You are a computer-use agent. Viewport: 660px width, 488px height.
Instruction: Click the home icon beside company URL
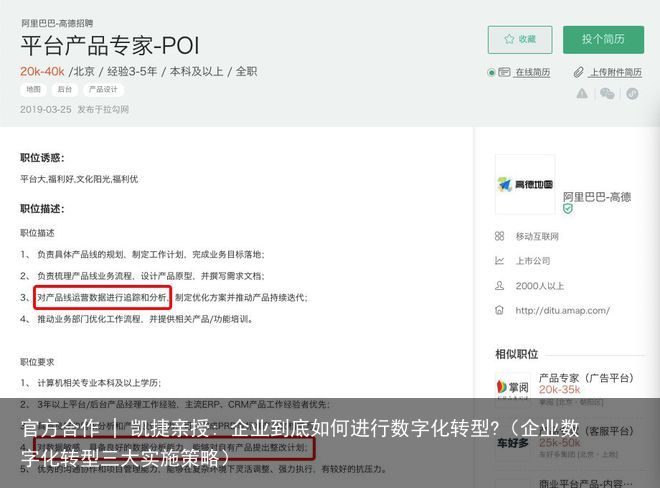499,310
